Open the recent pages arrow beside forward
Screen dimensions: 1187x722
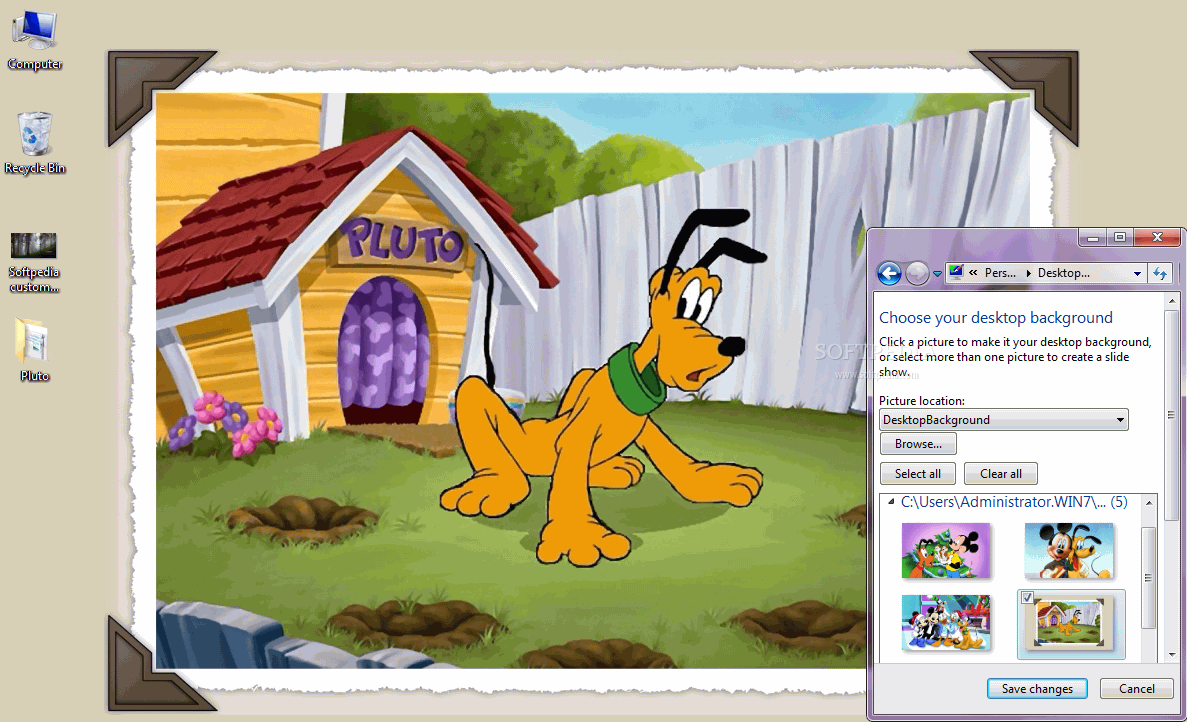pos(937,274)
